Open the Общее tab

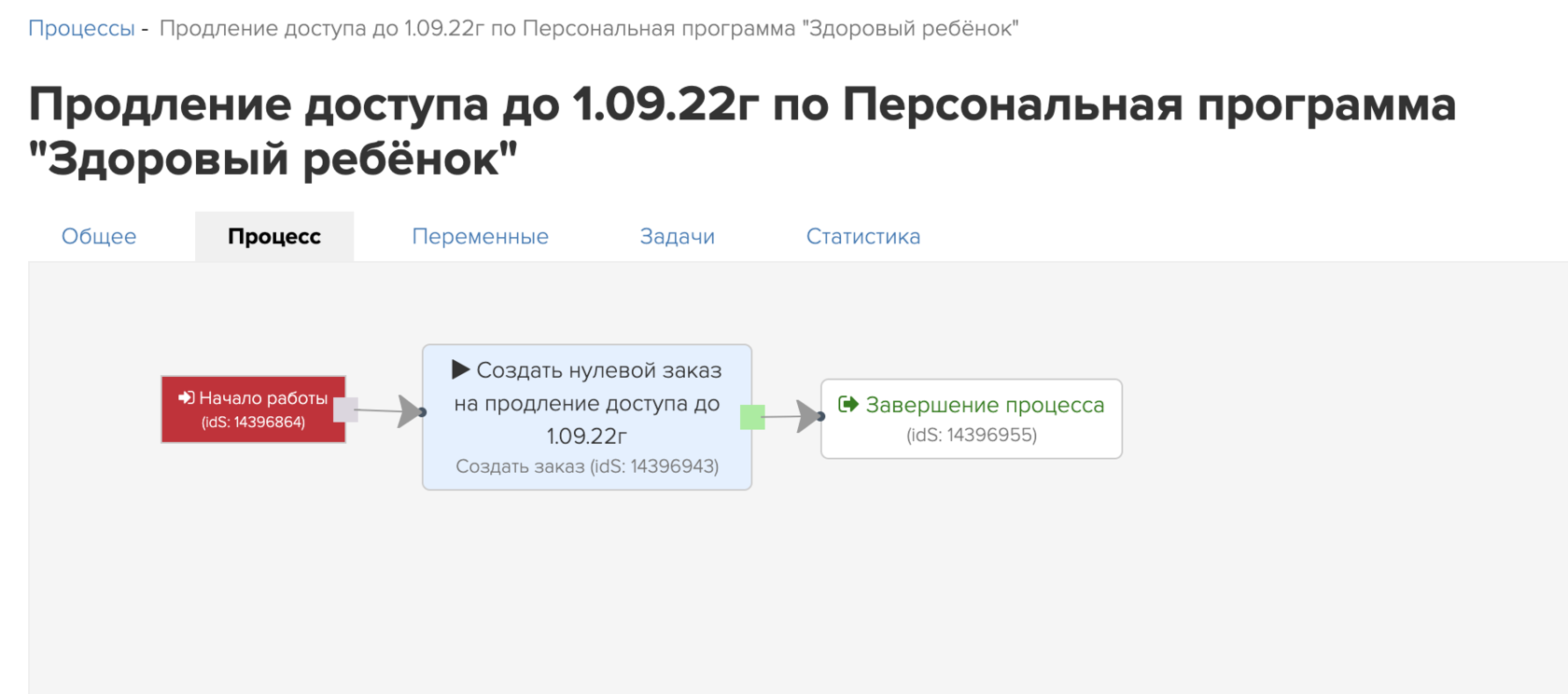tap(99, 237)
